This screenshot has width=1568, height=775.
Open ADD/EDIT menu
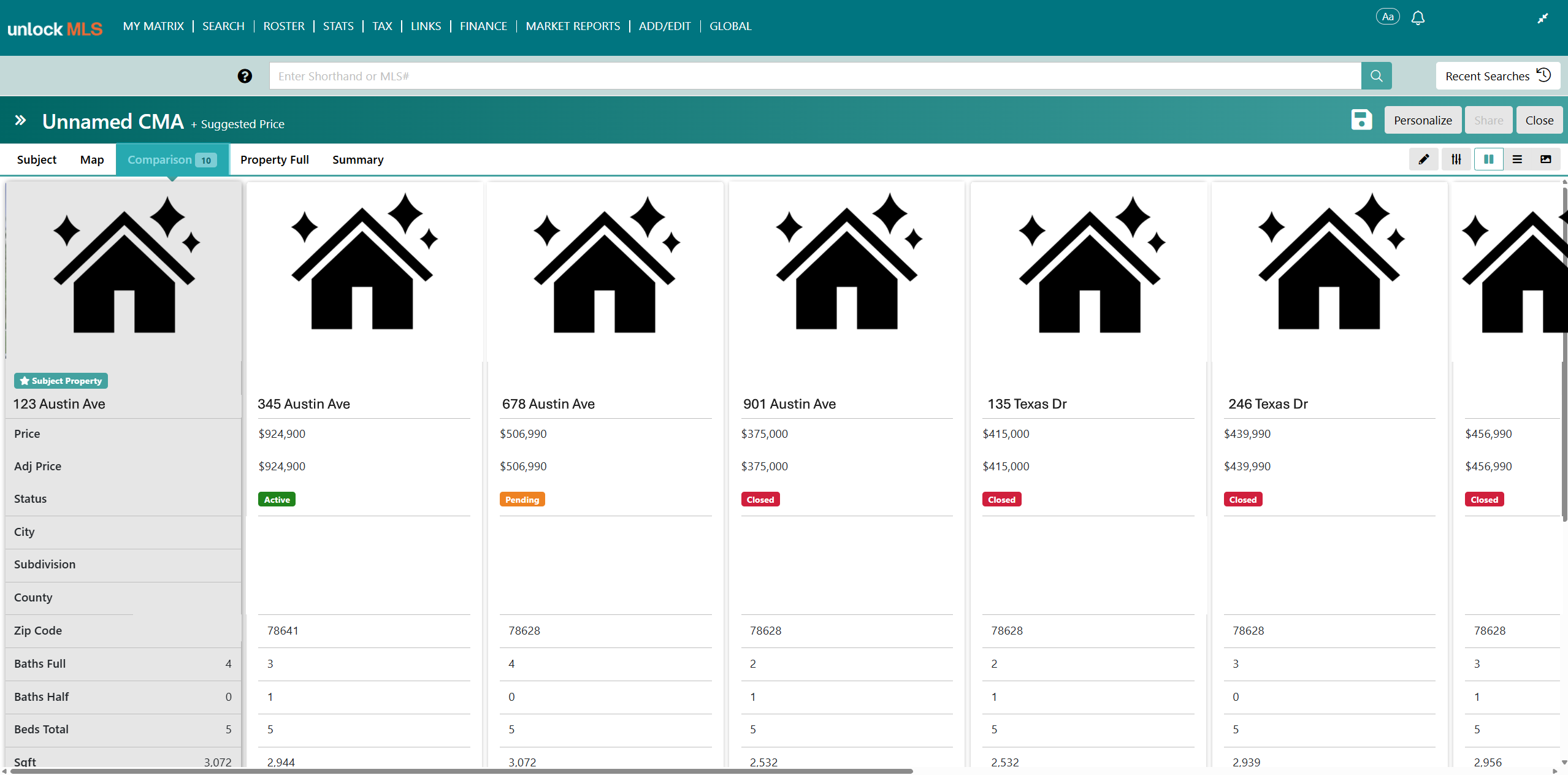665,26
